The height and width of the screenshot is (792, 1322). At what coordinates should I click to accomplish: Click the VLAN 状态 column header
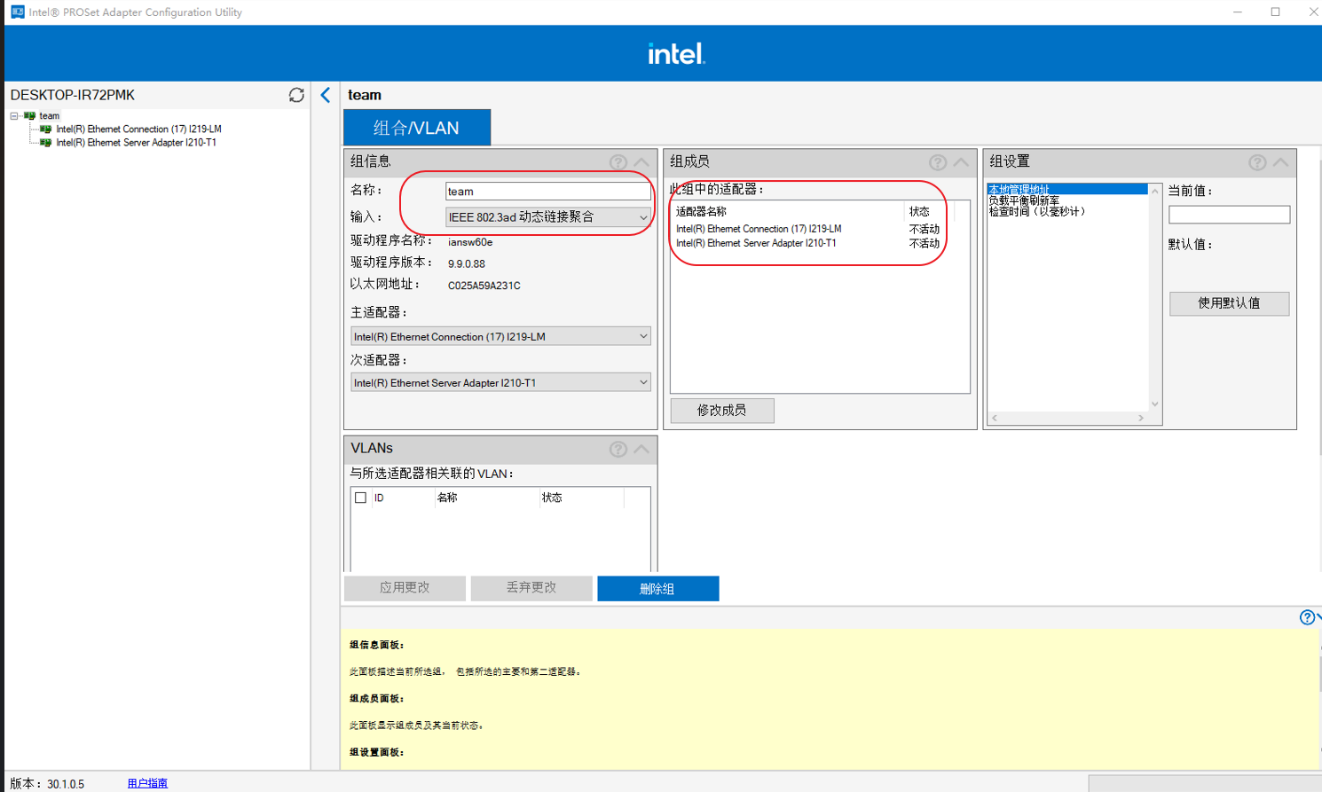pos(552,497)
